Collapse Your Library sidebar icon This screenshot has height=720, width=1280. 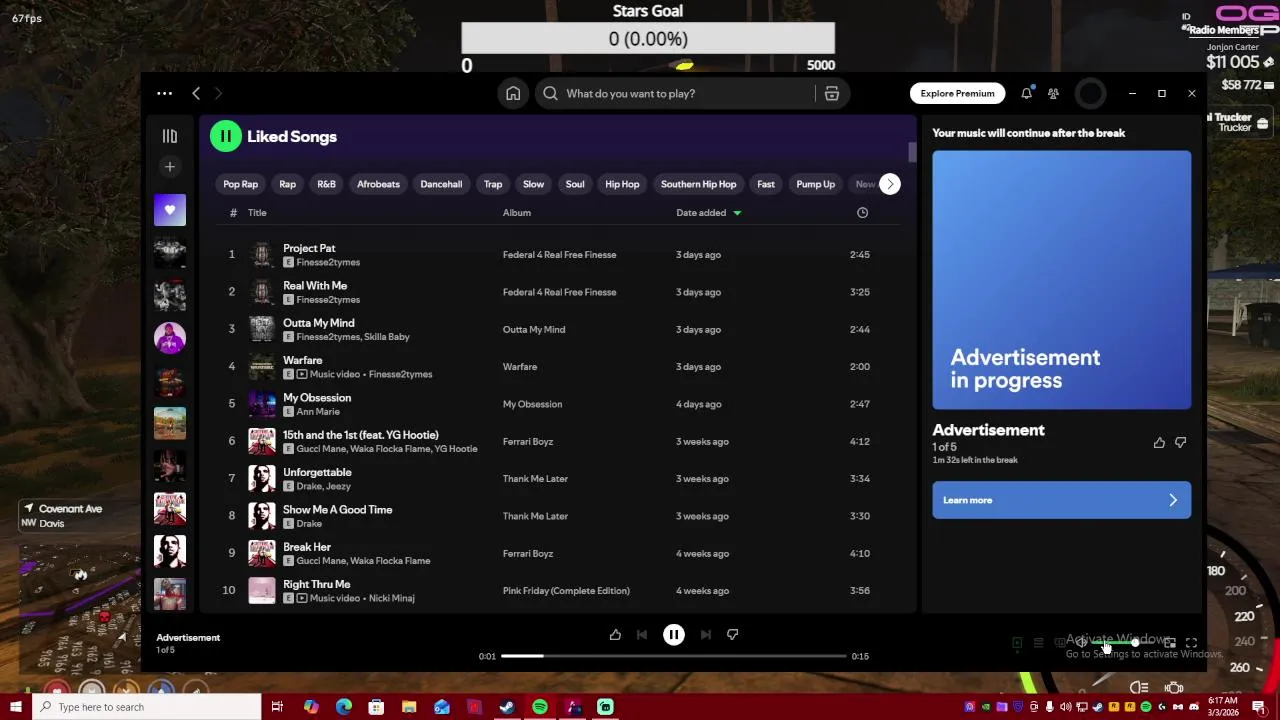pos(170,136)
